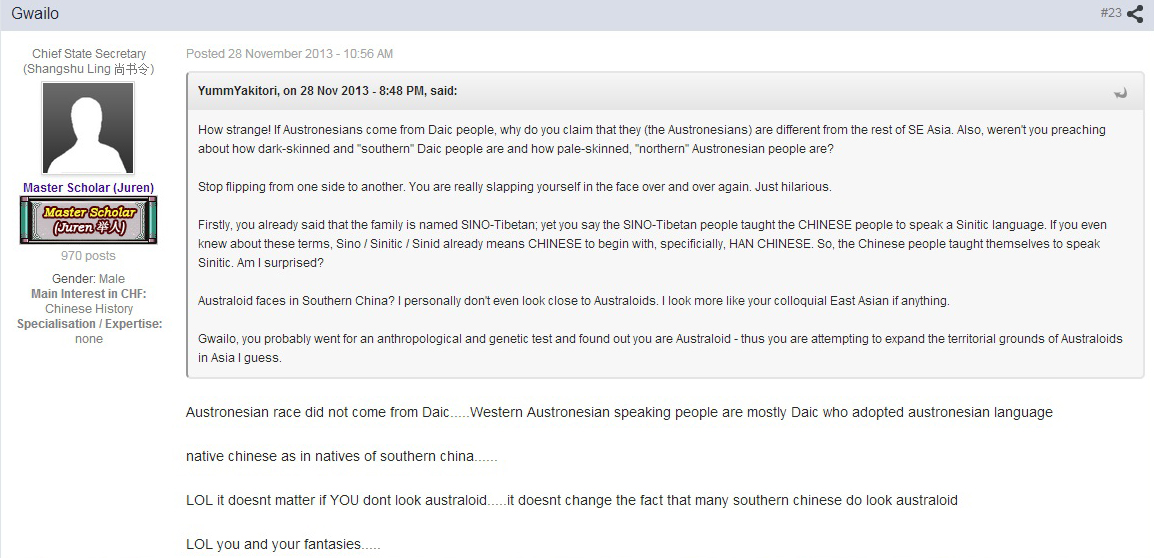Click the reply line 'LOL you and your fantasies'
1154x558 pixels.
pyautogui.click(x=283, y=545)
